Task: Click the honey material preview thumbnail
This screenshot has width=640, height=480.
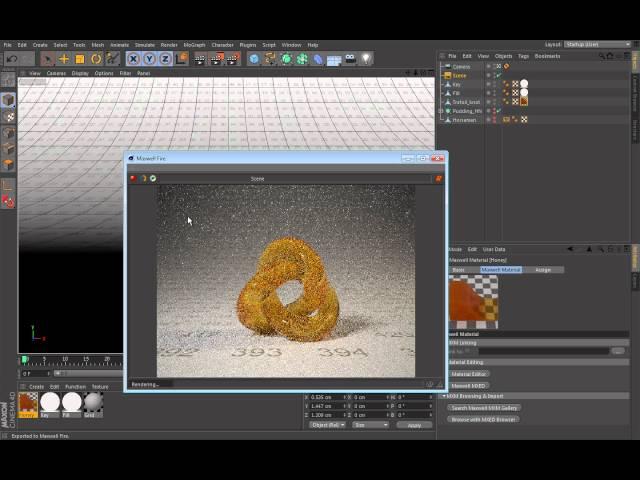Action: pyautogui.click(x=473, y=302)
